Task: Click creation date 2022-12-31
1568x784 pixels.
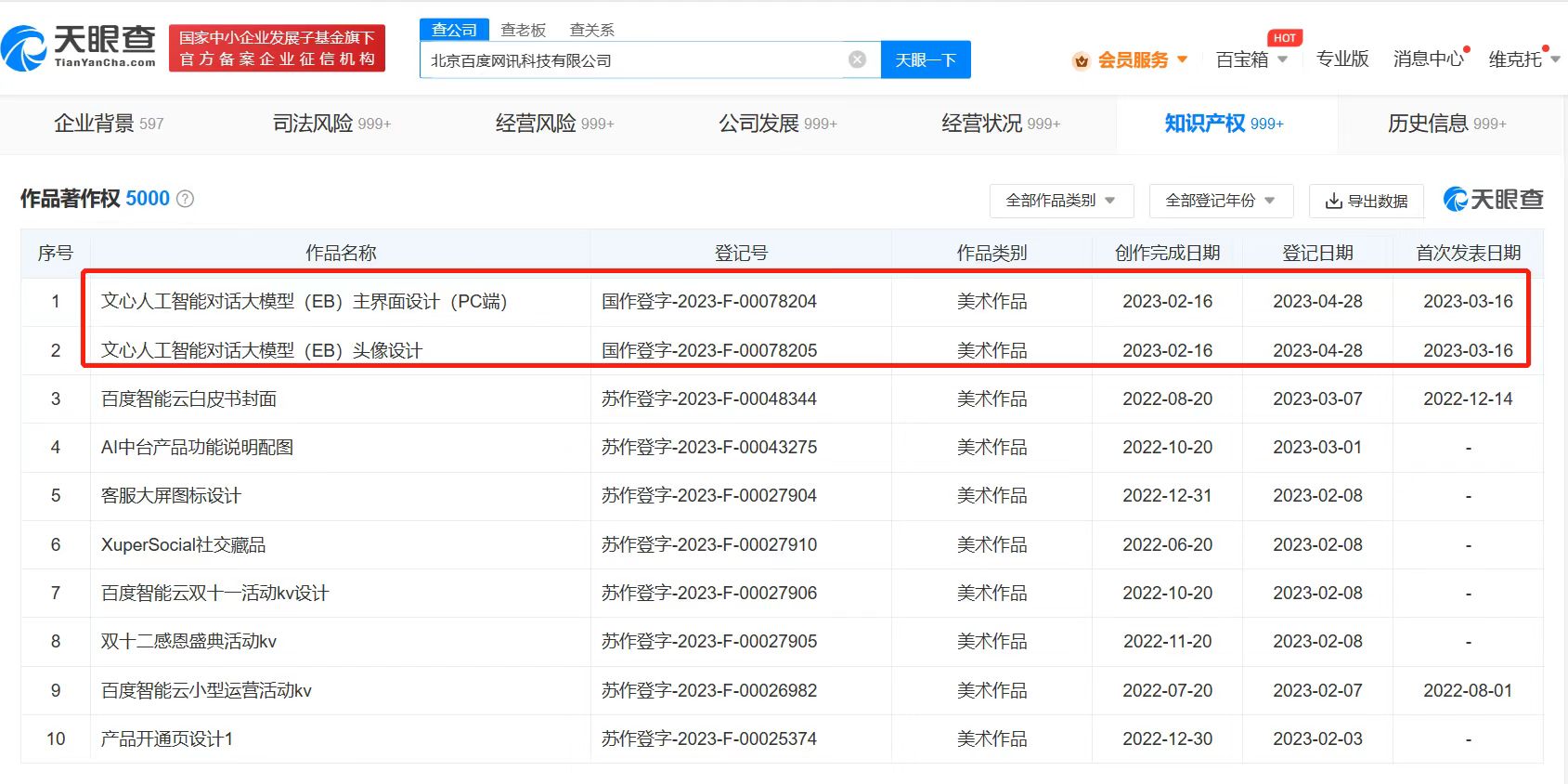Action: point(1167,495)
